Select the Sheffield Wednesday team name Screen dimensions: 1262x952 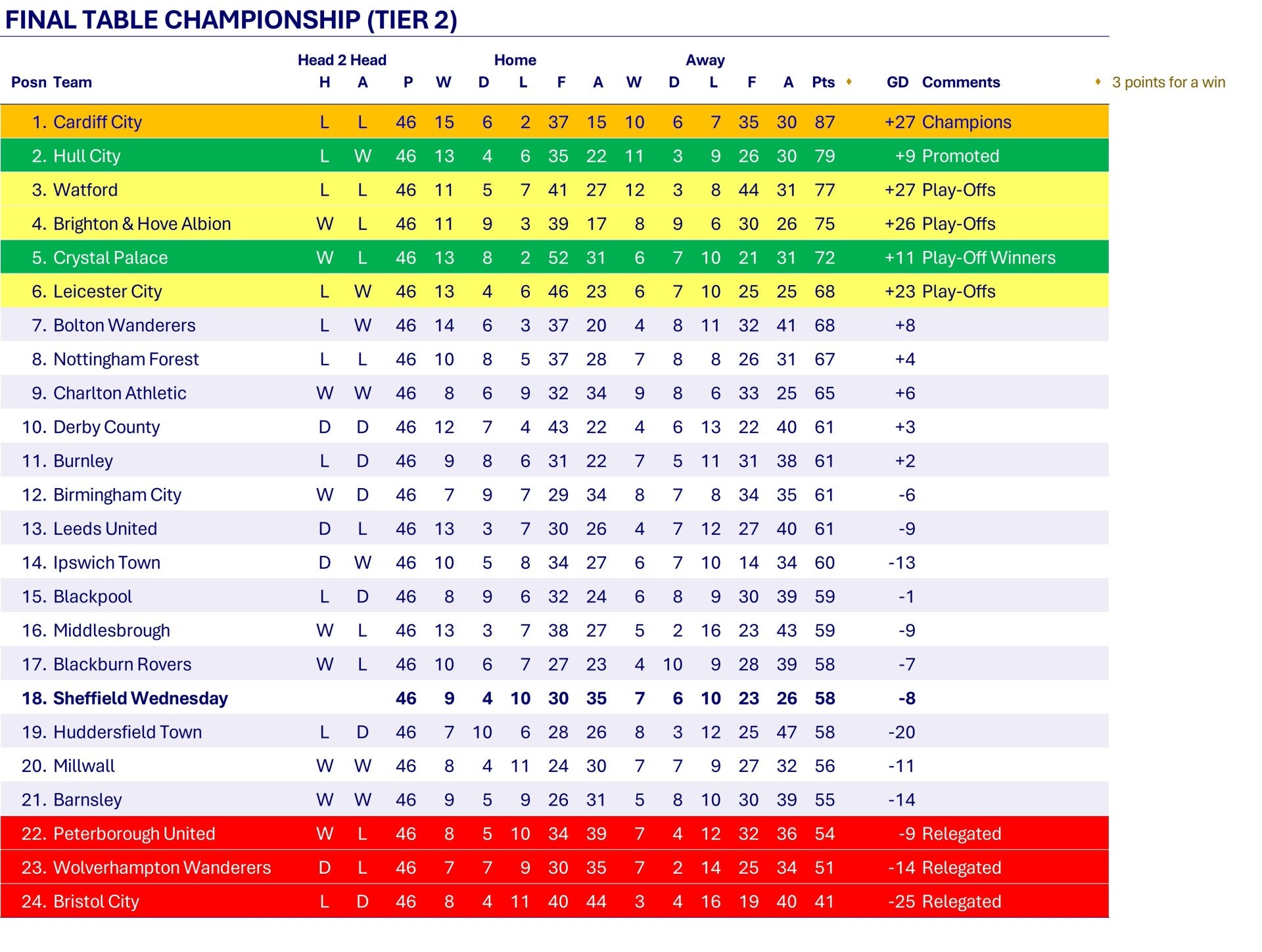point(140,698)
